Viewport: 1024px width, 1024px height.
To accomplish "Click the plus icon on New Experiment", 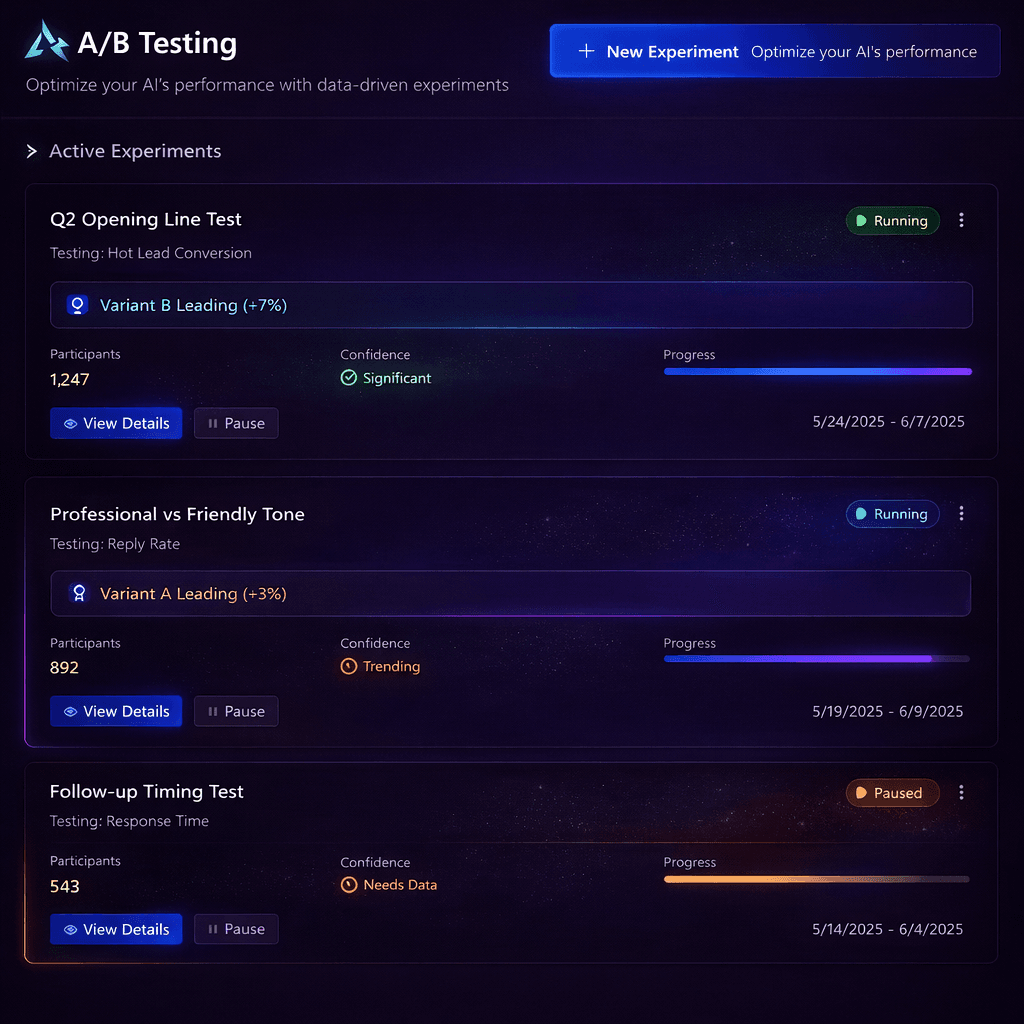I will (584, 51).
